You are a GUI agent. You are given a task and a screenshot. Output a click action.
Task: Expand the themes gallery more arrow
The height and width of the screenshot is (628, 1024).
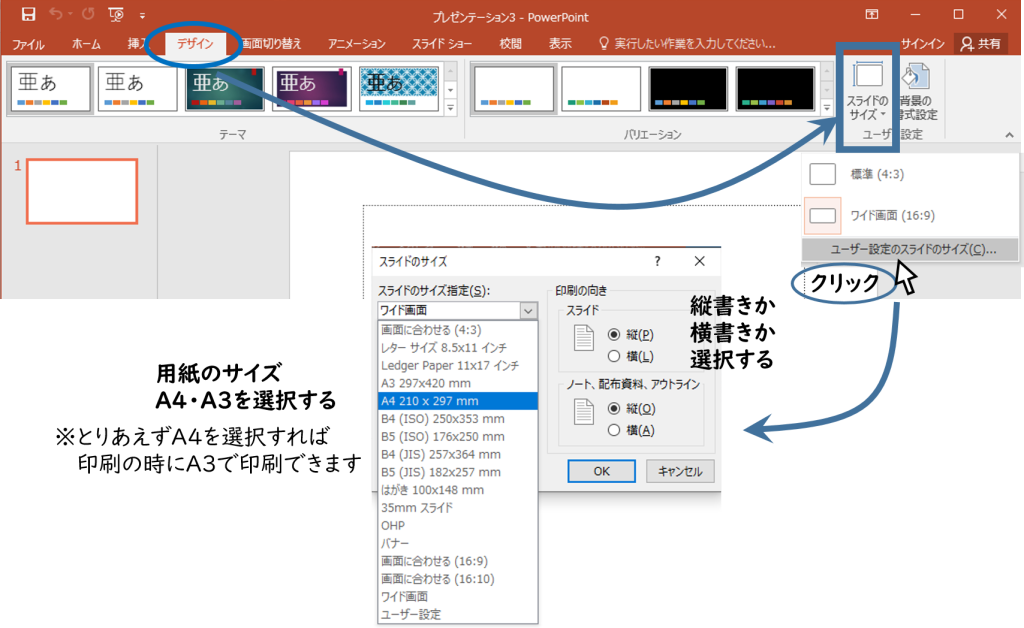450,107
